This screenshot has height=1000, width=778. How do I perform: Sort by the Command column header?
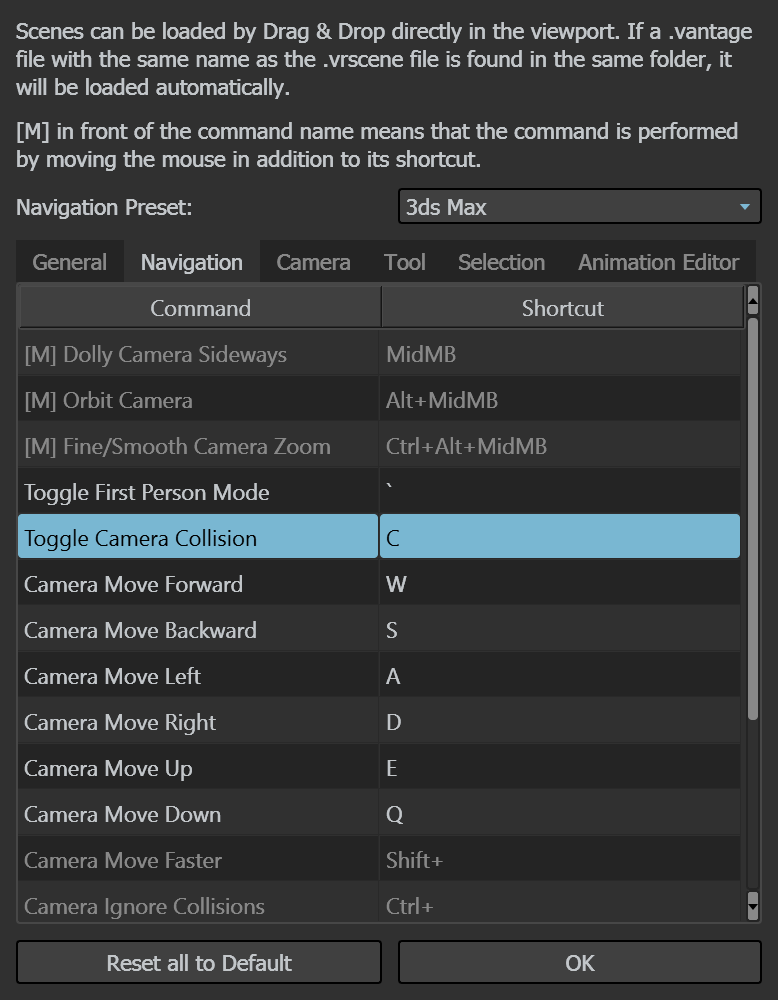(200, 308)
